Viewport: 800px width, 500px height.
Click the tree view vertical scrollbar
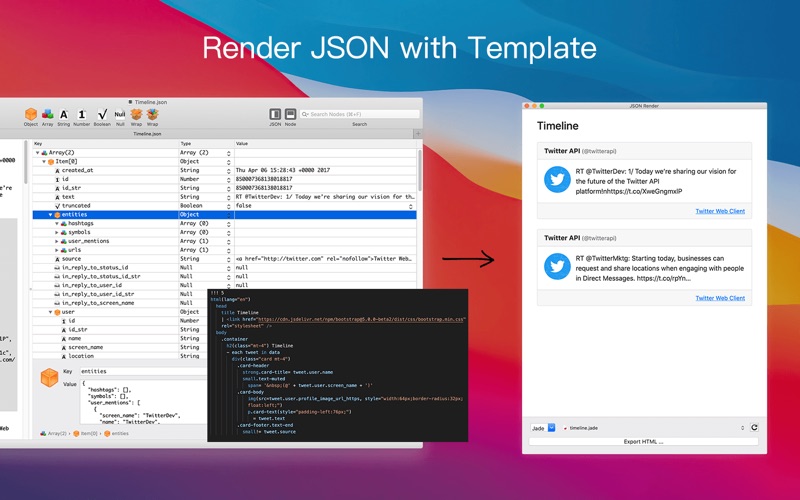coord(419,170)
